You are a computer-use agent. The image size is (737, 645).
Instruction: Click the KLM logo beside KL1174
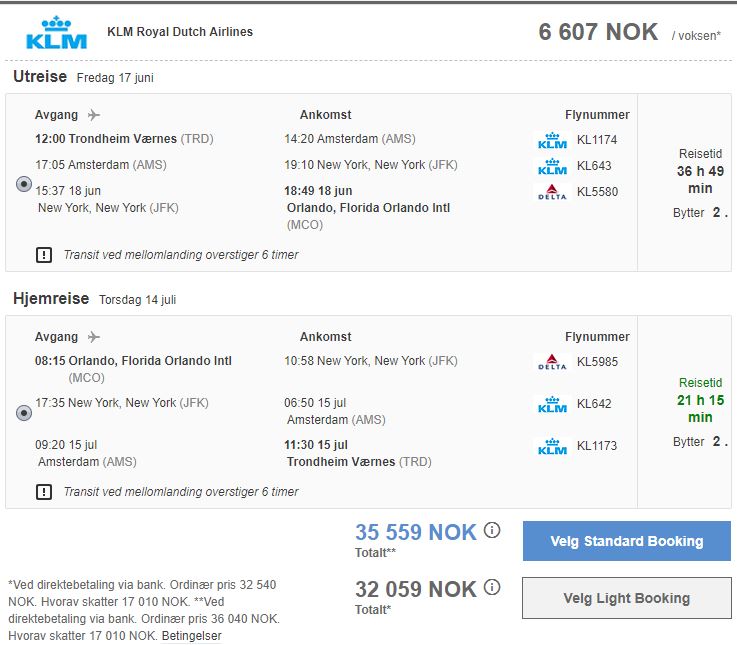coord(552,140)
